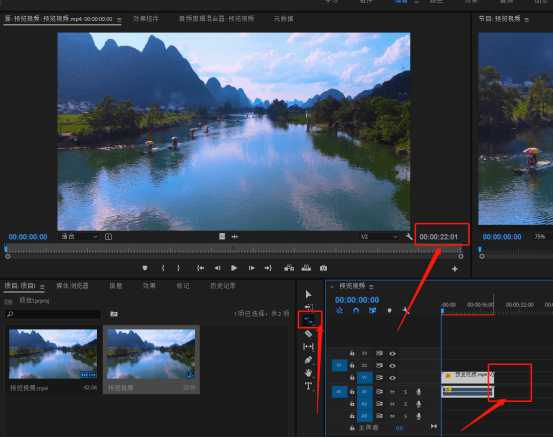Click the Insert edit button
The width and height of the screenshot is (553, 438).
[289, 268]
